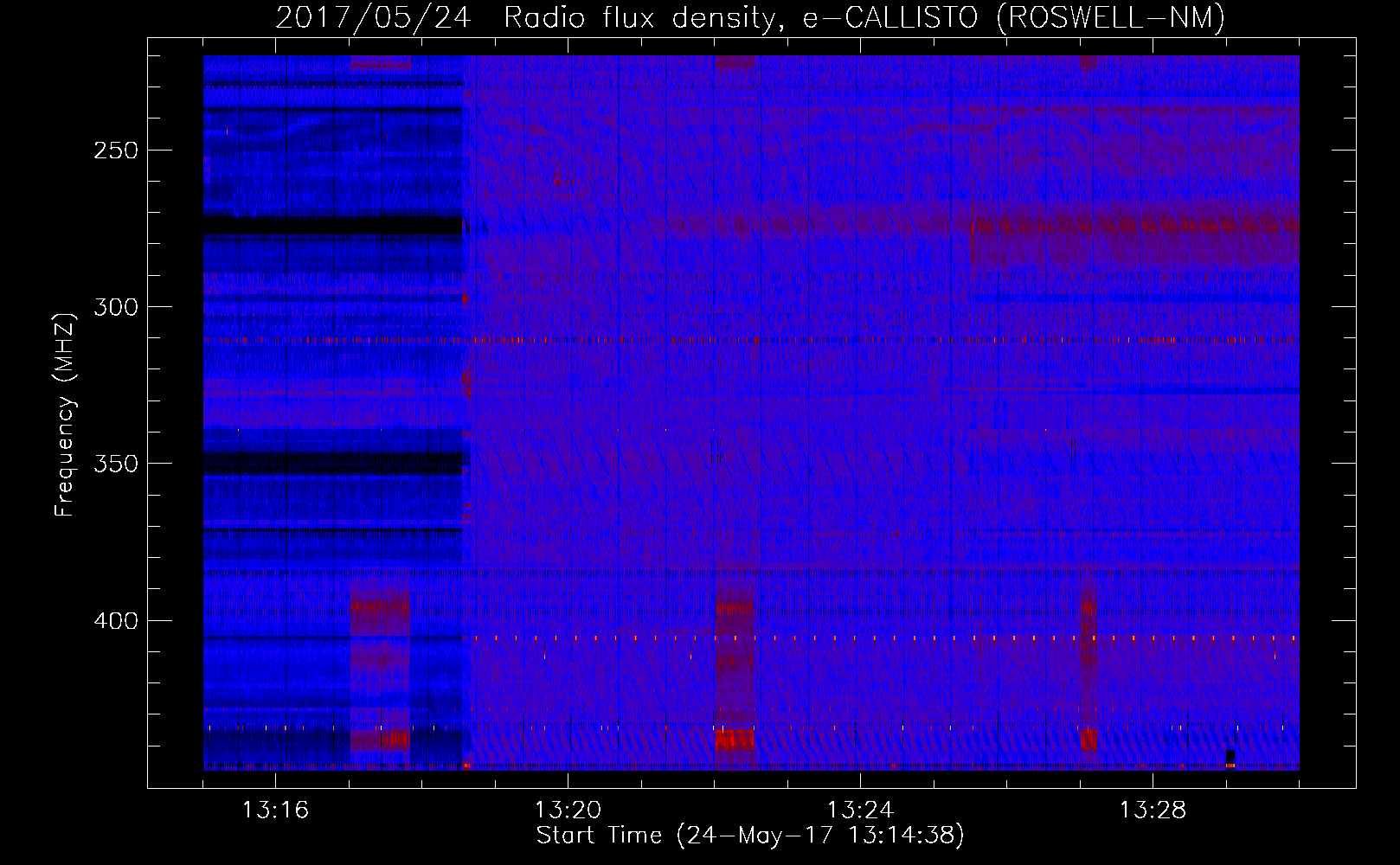The width and height of the screenshot is (1400, 865).
Task: Click the 13:24 time tick label
Action: pos(860,811)
